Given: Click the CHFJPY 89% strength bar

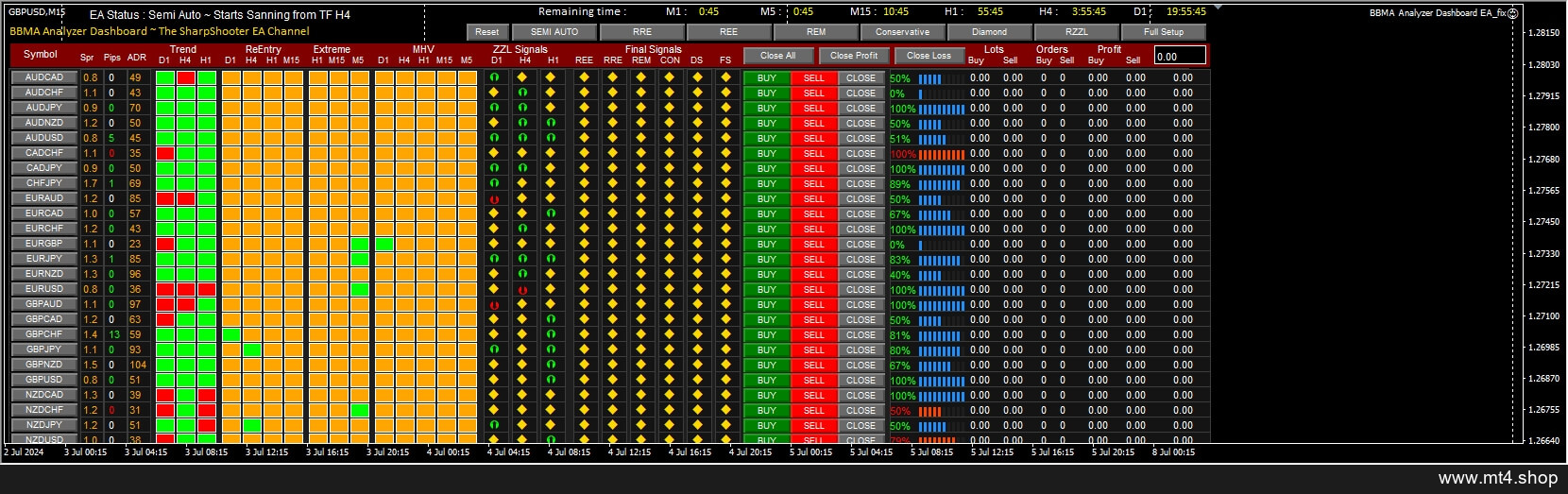Looking at the screenshot, I should pyautogui.click(x=939, y=184).
